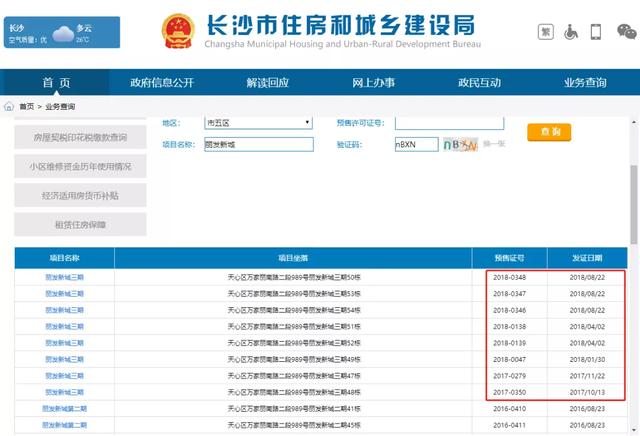Open the mobile phone version icon
Screen dimensions: 640x436
[596, 32]
